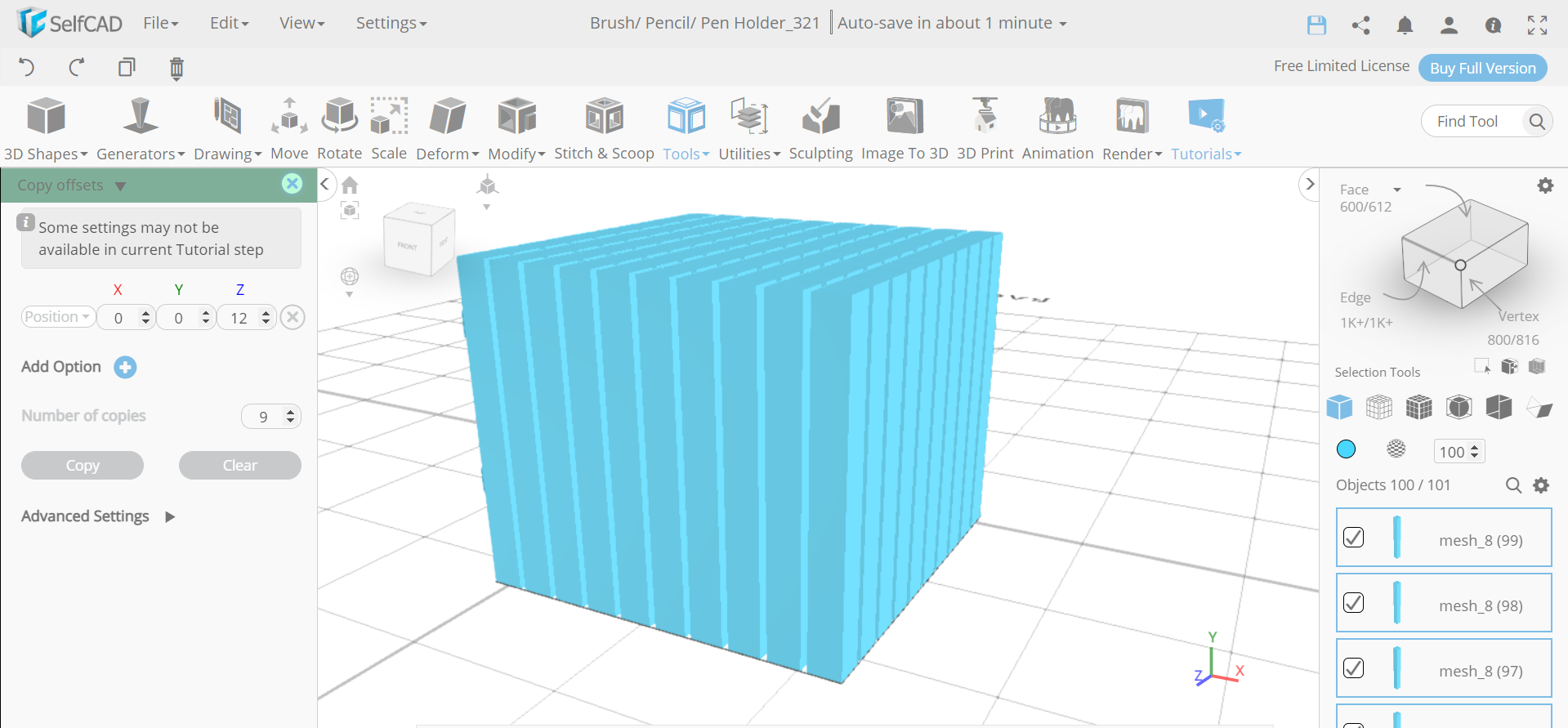Image resolution: width=1568 pixels, height=728 pixels.
Task: Toggle wireframe selection mode icon
Action: coord(1379,406)
